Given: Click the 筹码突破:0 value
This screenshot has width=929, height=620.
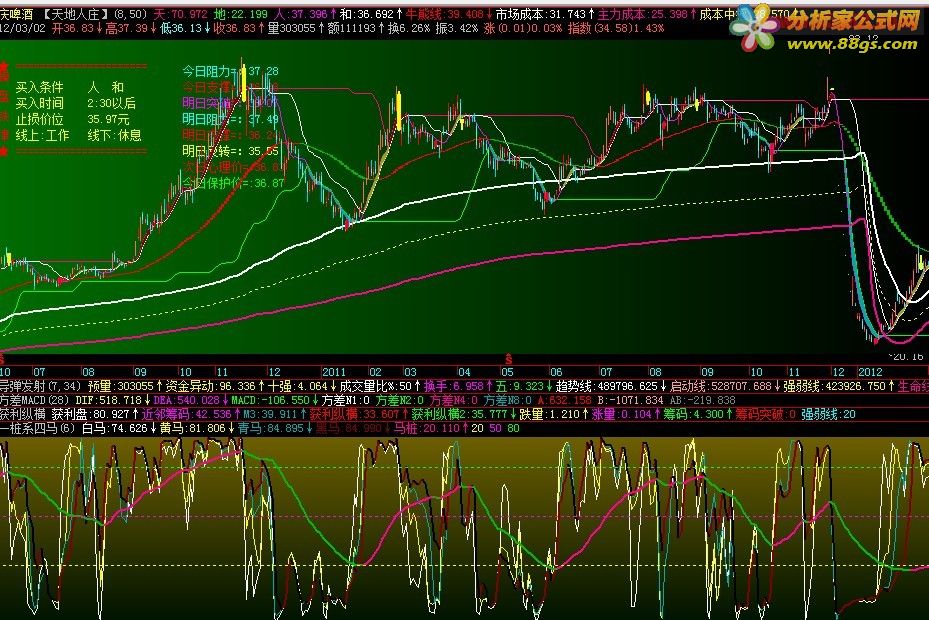Looking at the screenshot, I should (x=765, y=414).
